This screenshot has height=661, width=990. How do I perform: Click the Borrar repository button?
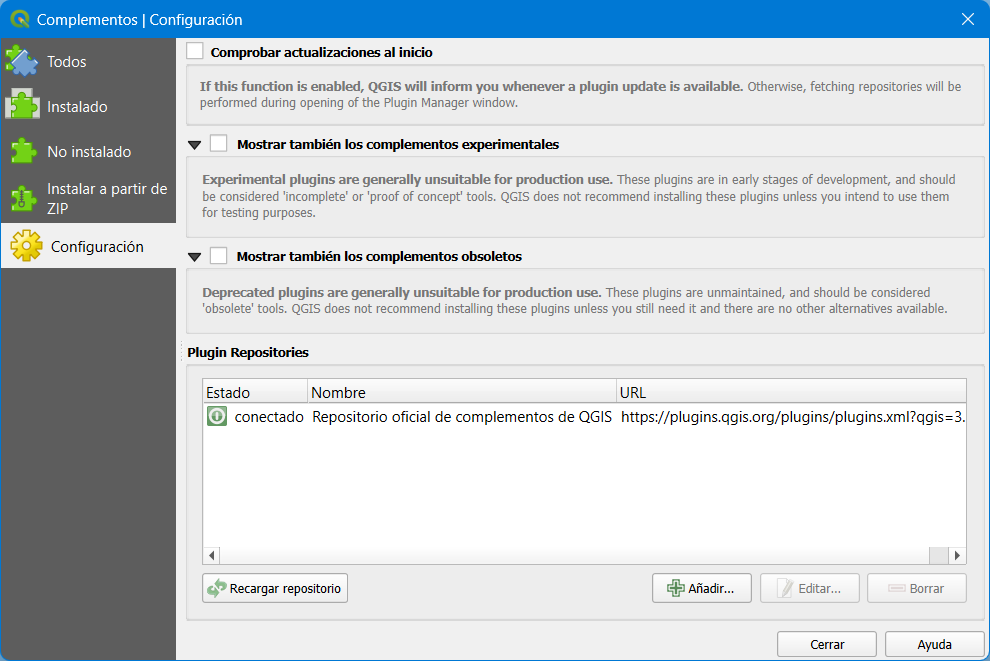(917, 588)
